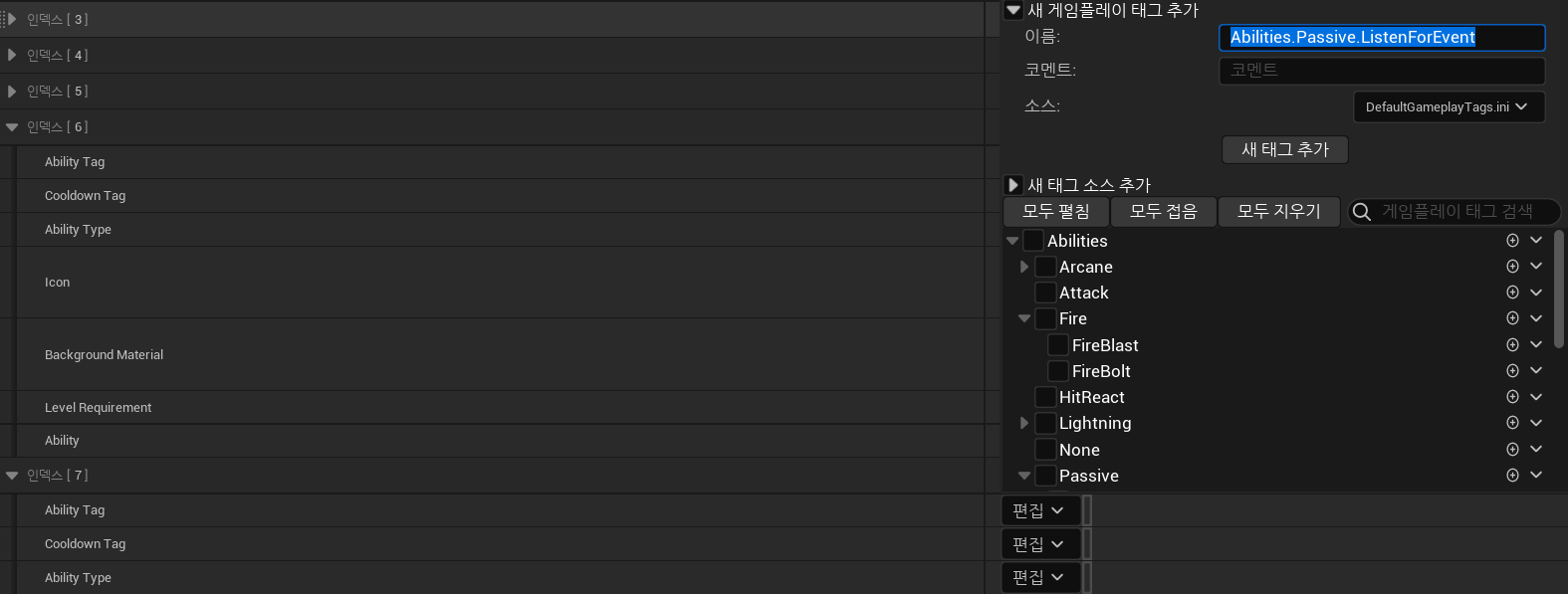
Task: Open 편집 dropdown for index 7 Cooldown Tag
Action: (x=1040, y=544)
